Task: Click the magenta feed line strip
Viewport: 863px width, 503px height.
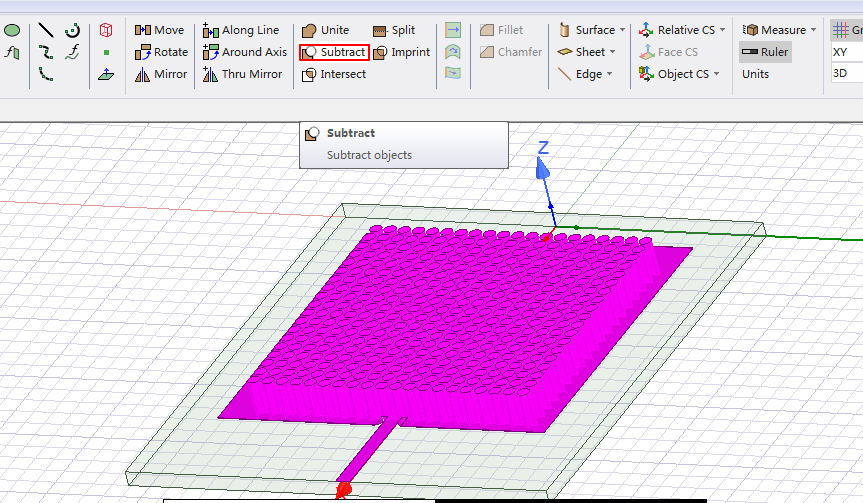Action: 370,449
